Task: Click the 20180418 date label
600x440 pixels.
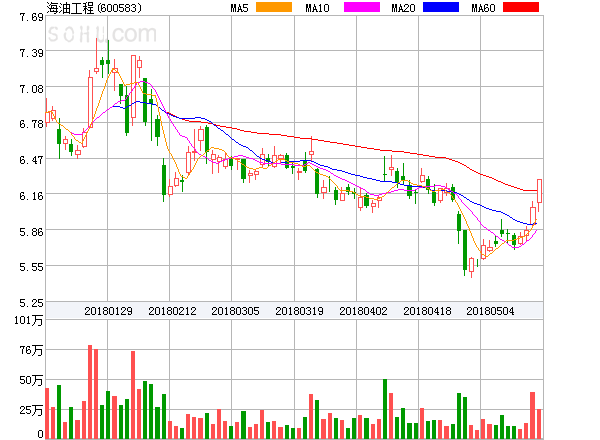Action: pyautogui.click(x=427, y=311)
